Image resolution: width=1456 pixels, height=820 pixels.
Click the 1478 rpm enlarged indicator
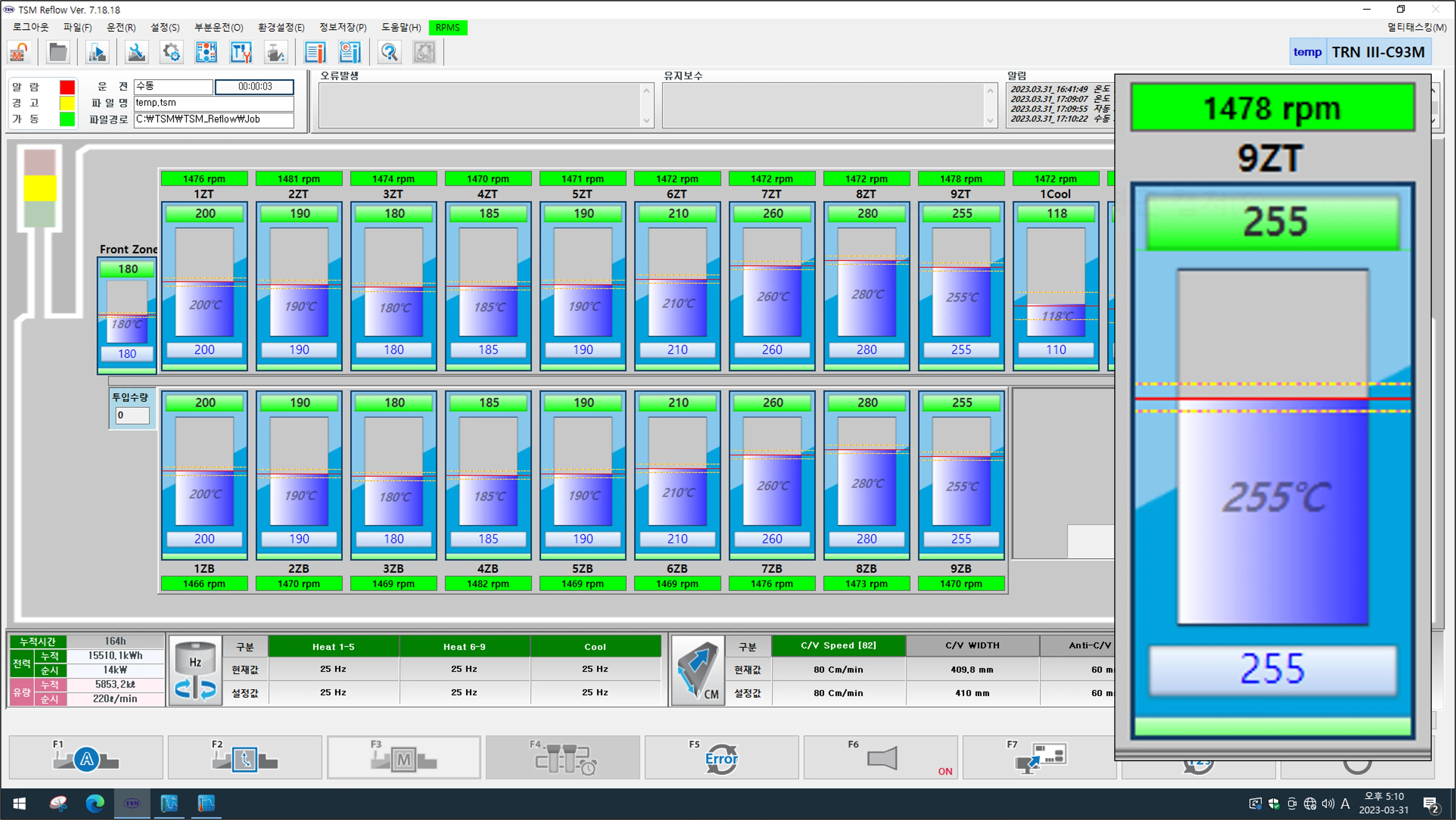(x=1272, y=108)
